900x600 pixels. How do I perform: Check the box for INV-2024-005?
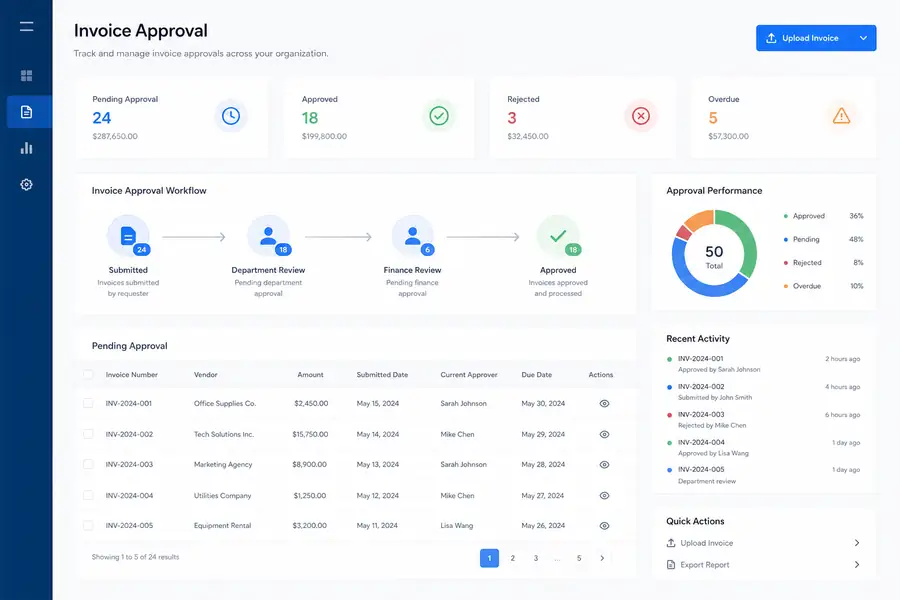pos(88,525)
